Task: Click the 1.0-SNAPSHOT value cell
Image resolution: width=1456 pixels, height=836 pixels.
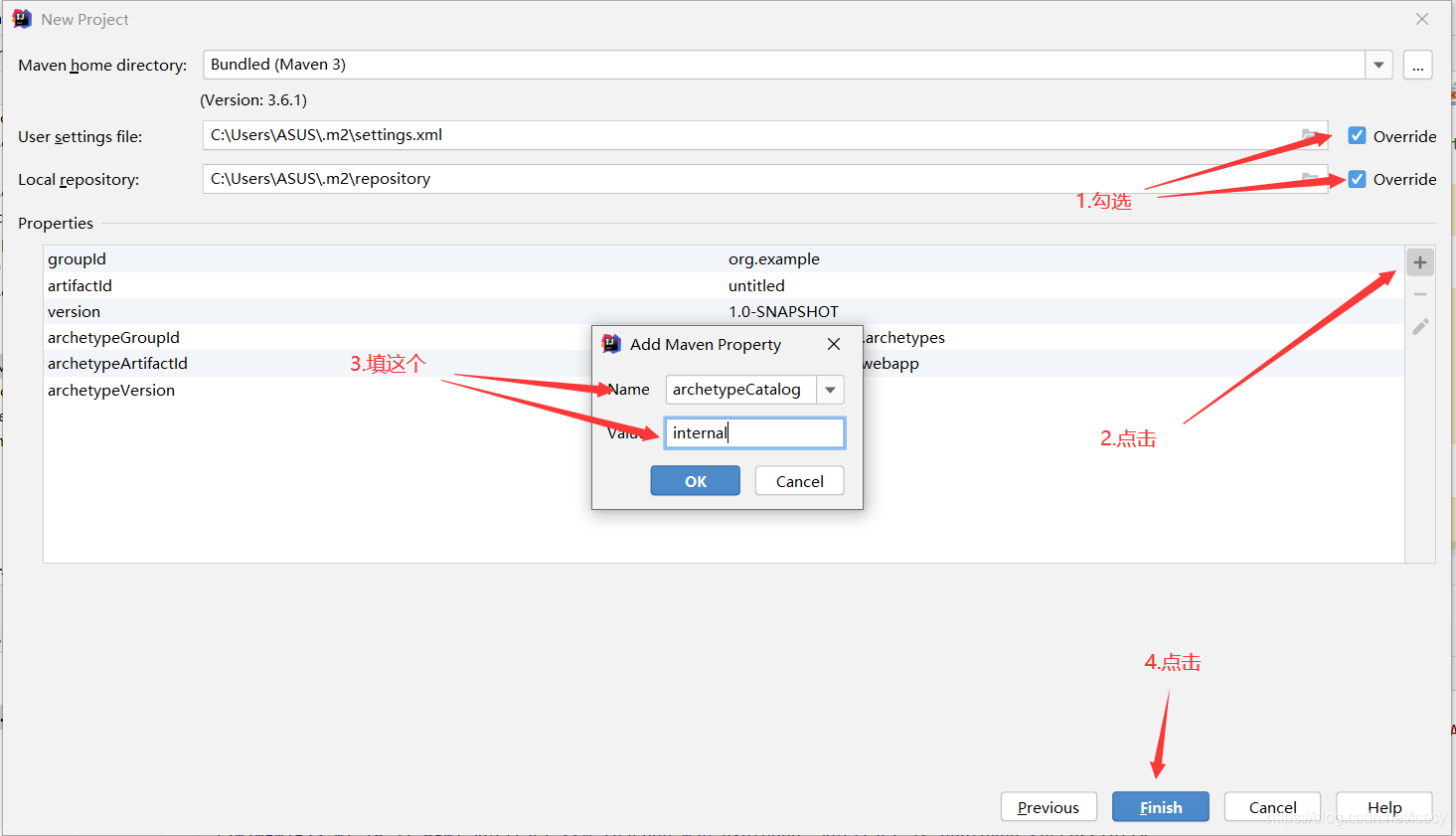Action: pos(783,311)
